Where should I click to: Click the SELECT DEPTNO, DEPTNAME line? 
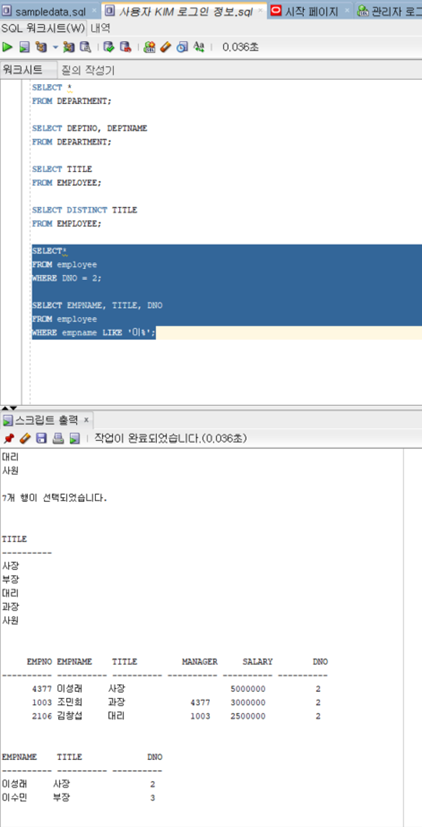90,128
